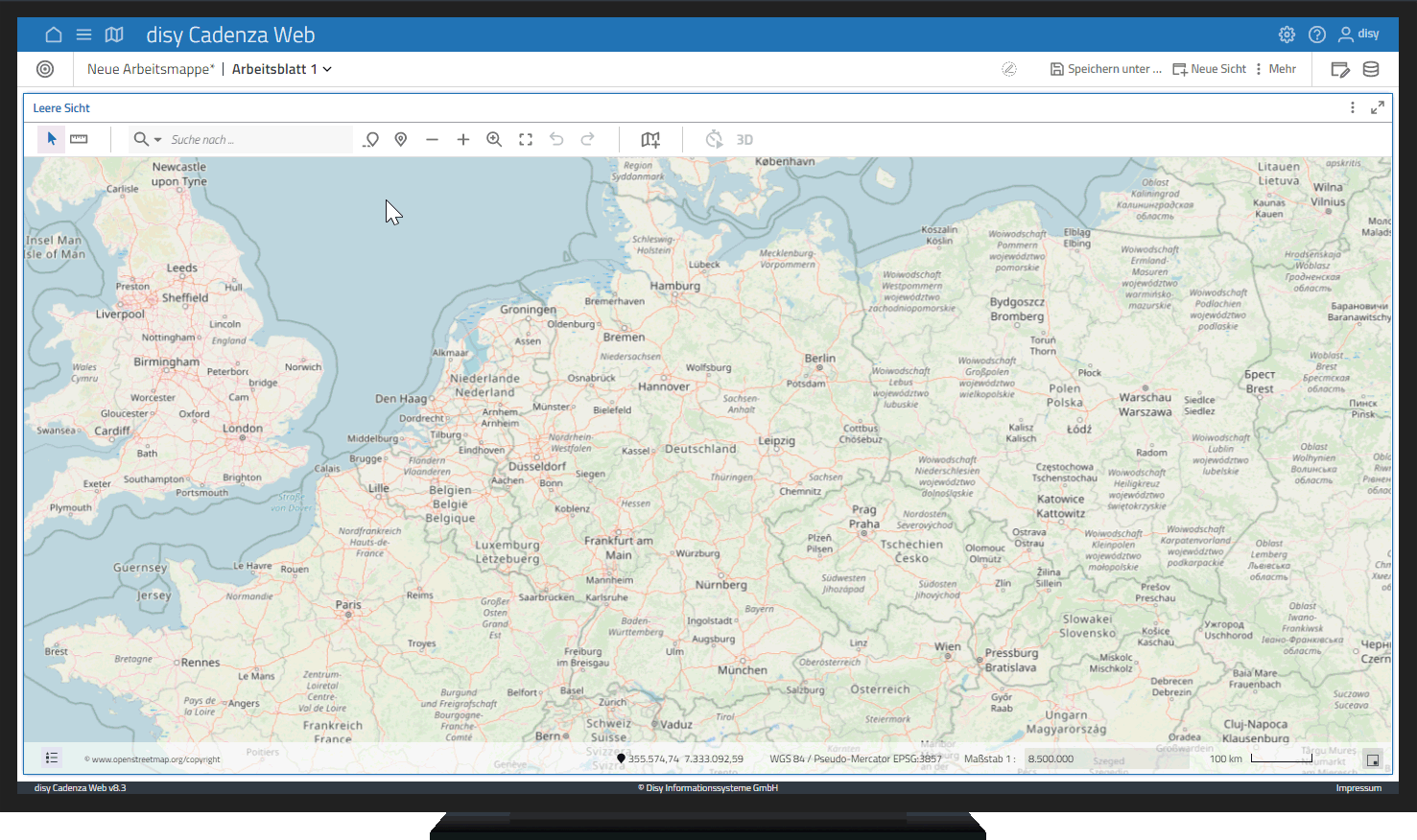Click the clock time animation icon
Viewport: 1417px width, 840px height.
(x=714, y=140)
